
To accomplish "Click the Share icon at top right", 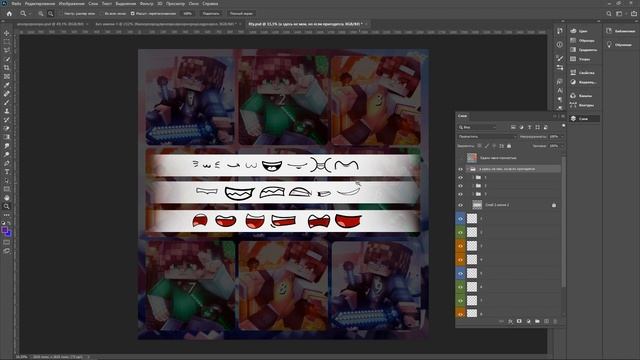I will 633,13.
